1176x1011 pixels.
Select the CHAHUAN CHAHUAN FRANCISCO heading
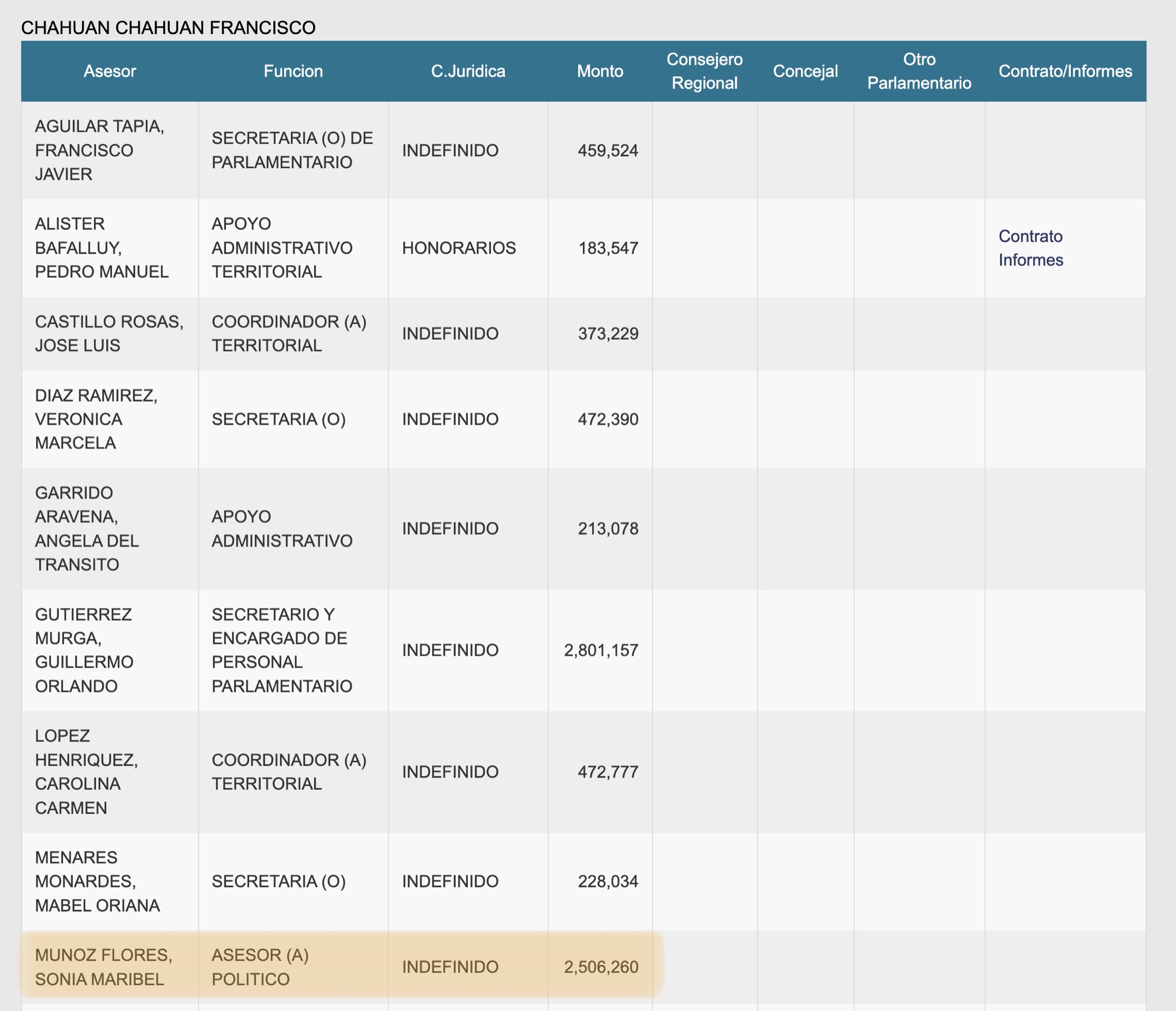[x=168, y=28]
